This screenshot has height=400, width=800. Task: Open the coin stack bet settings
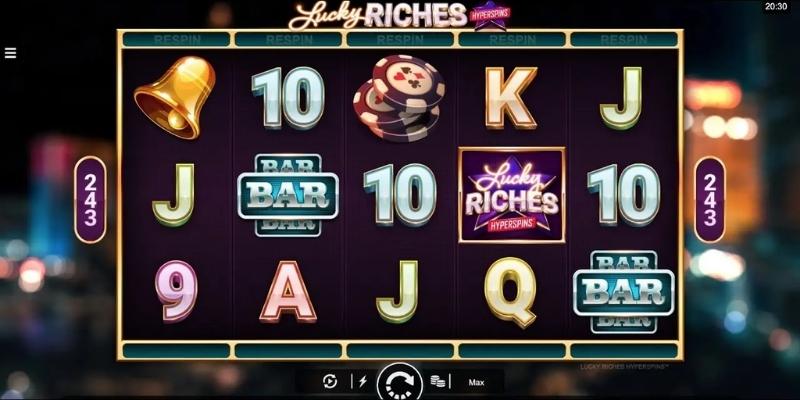[x=437, y=381]
